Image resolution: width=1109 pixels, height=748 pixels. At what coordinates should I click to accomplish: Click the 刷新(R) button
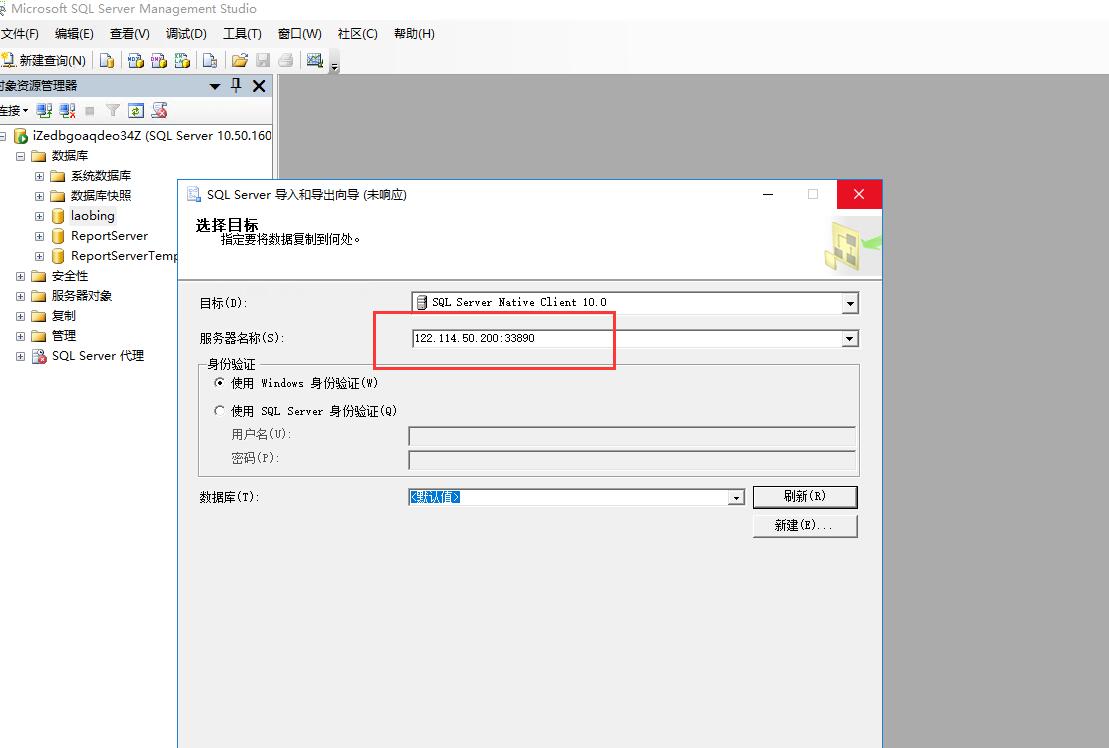(x=805, y=496)
